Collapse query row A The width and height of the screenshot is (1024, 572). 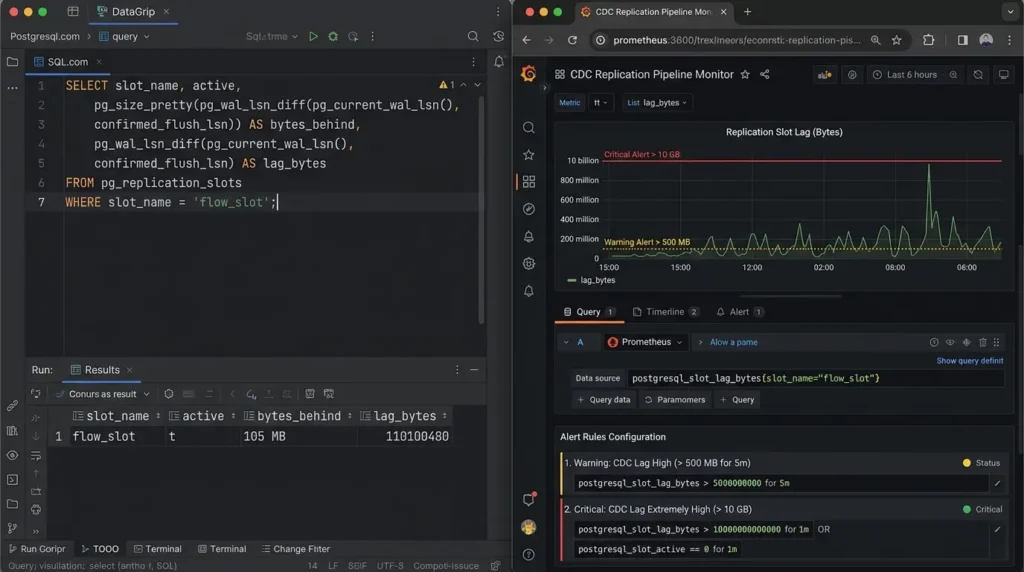566,342
